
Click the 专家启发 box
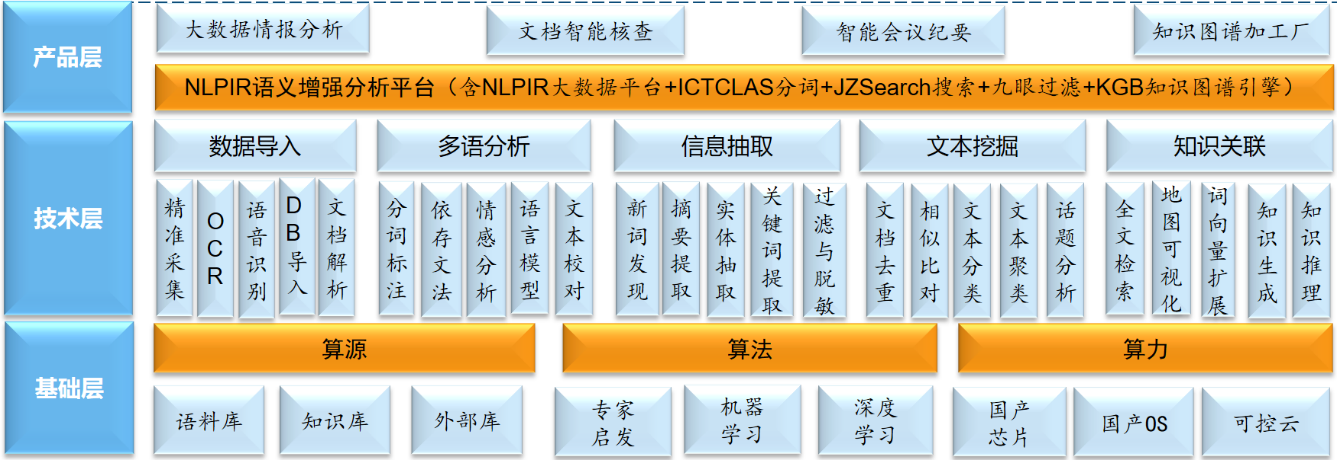(613, 421)
